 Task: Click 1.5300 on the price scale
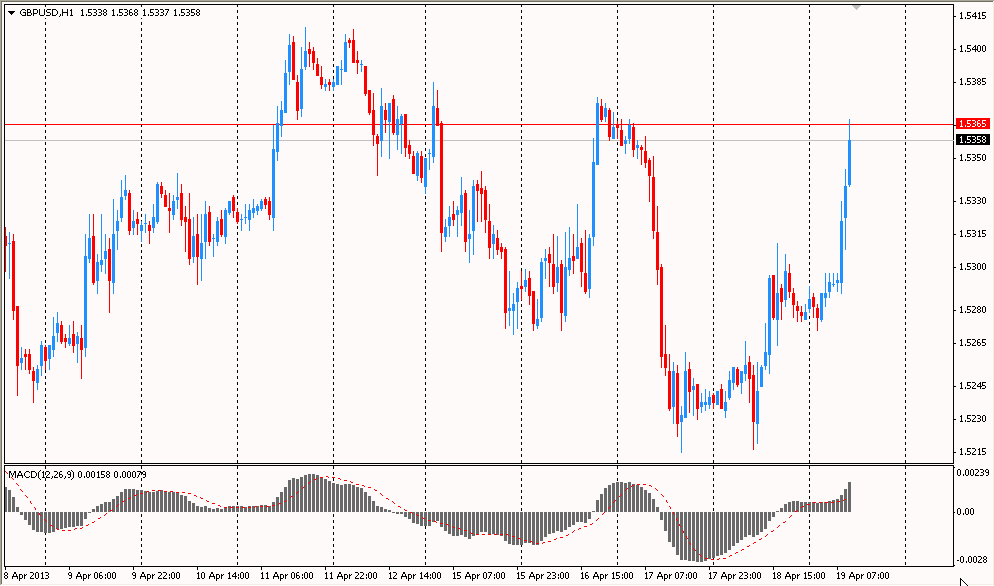pos(972,267)
